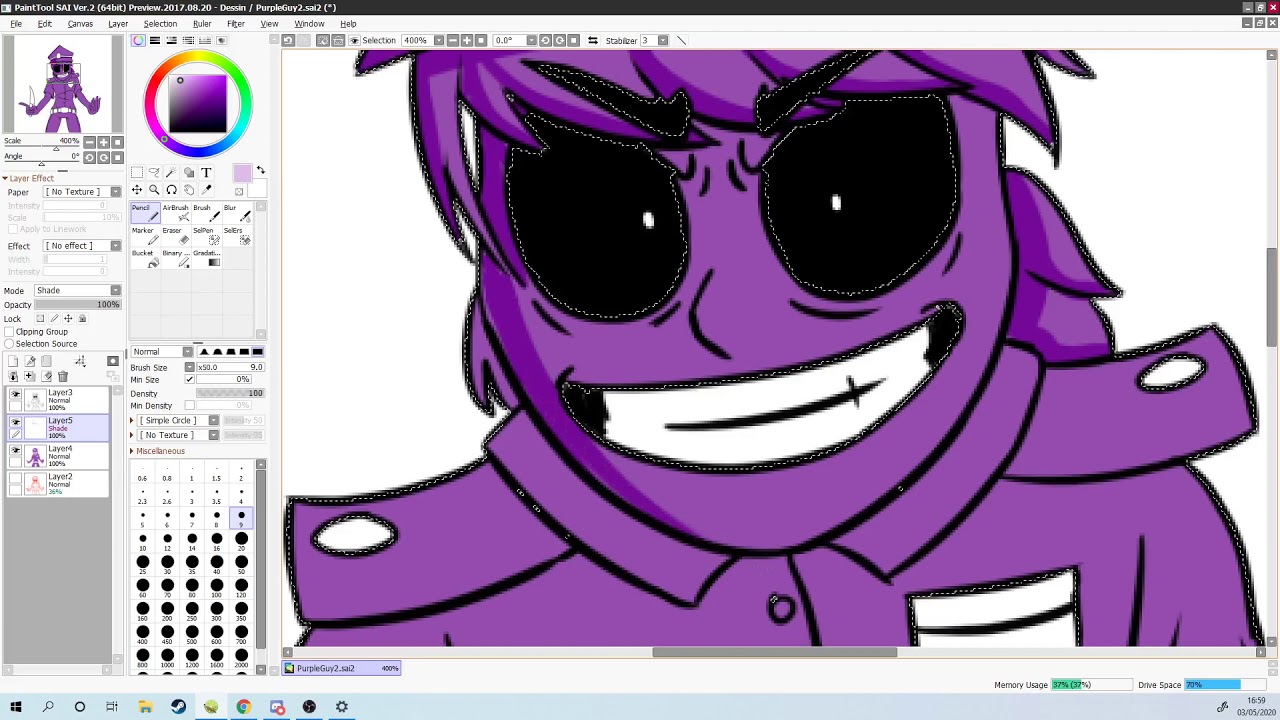Select Selection Source radio button
Image resolution: width=1280 pixels, height=720 pixels.
tap(9, 343)
